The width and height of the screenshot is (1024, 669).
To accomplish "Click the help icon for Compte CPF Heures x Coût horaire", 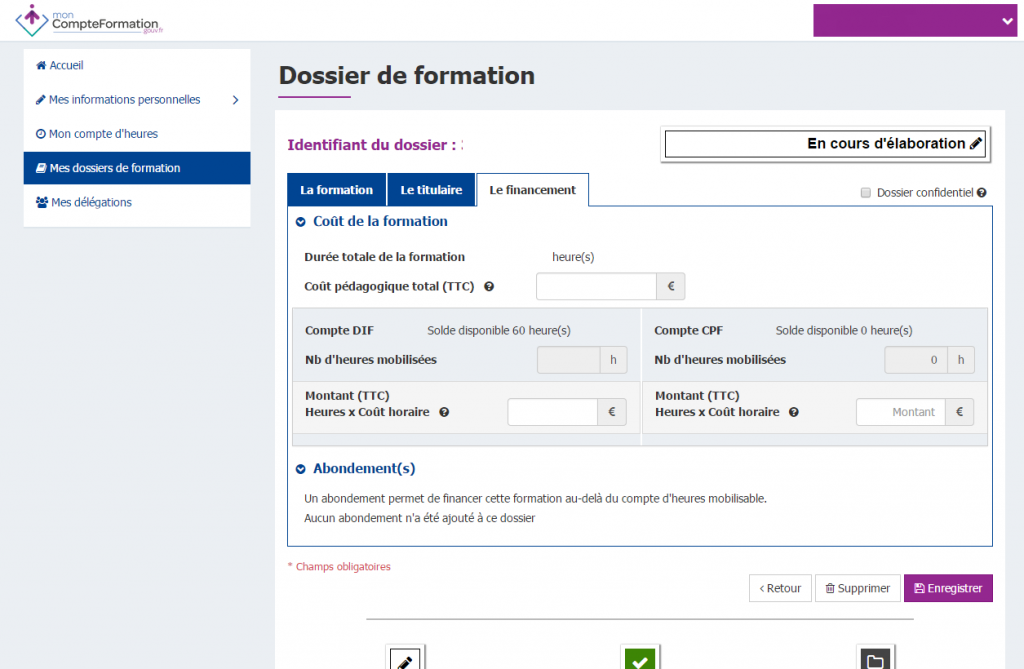I will point(793,412).
